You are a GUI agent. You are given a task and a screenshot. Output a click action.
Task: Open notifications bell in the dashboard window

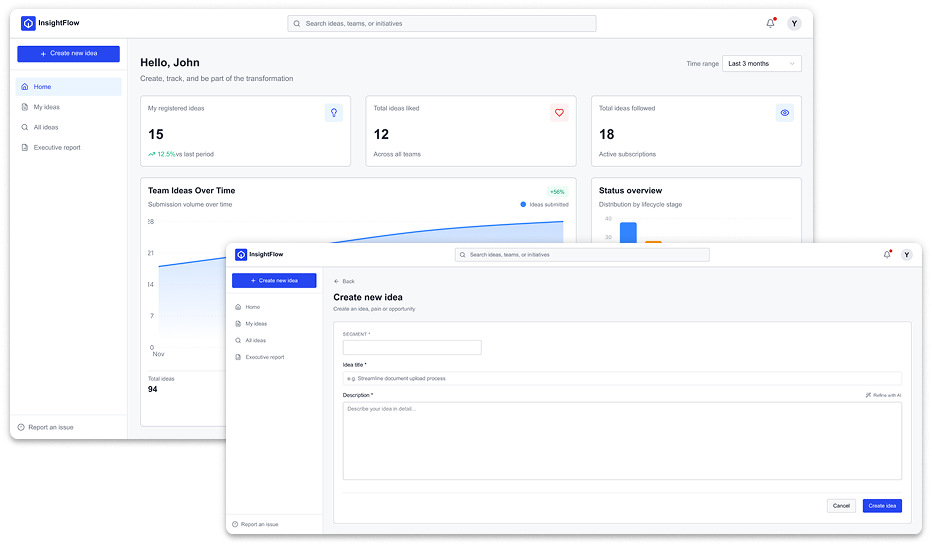click(x=770, y=23)
